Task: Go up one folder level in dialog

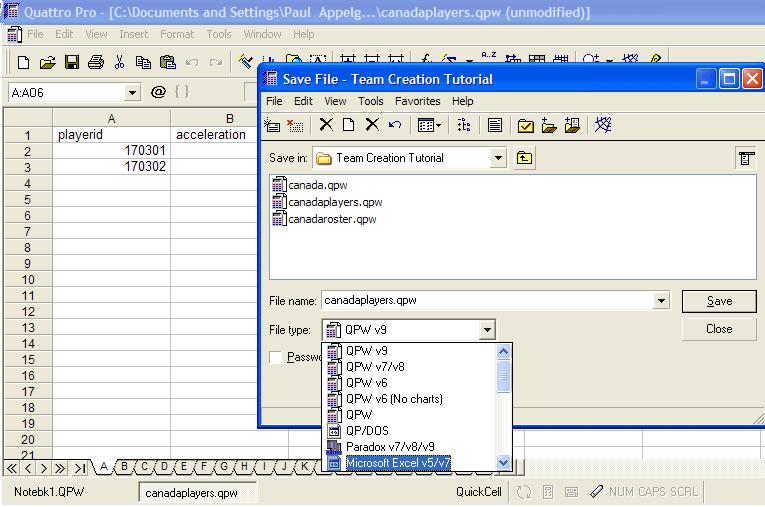Action: [x=524, y=158]
